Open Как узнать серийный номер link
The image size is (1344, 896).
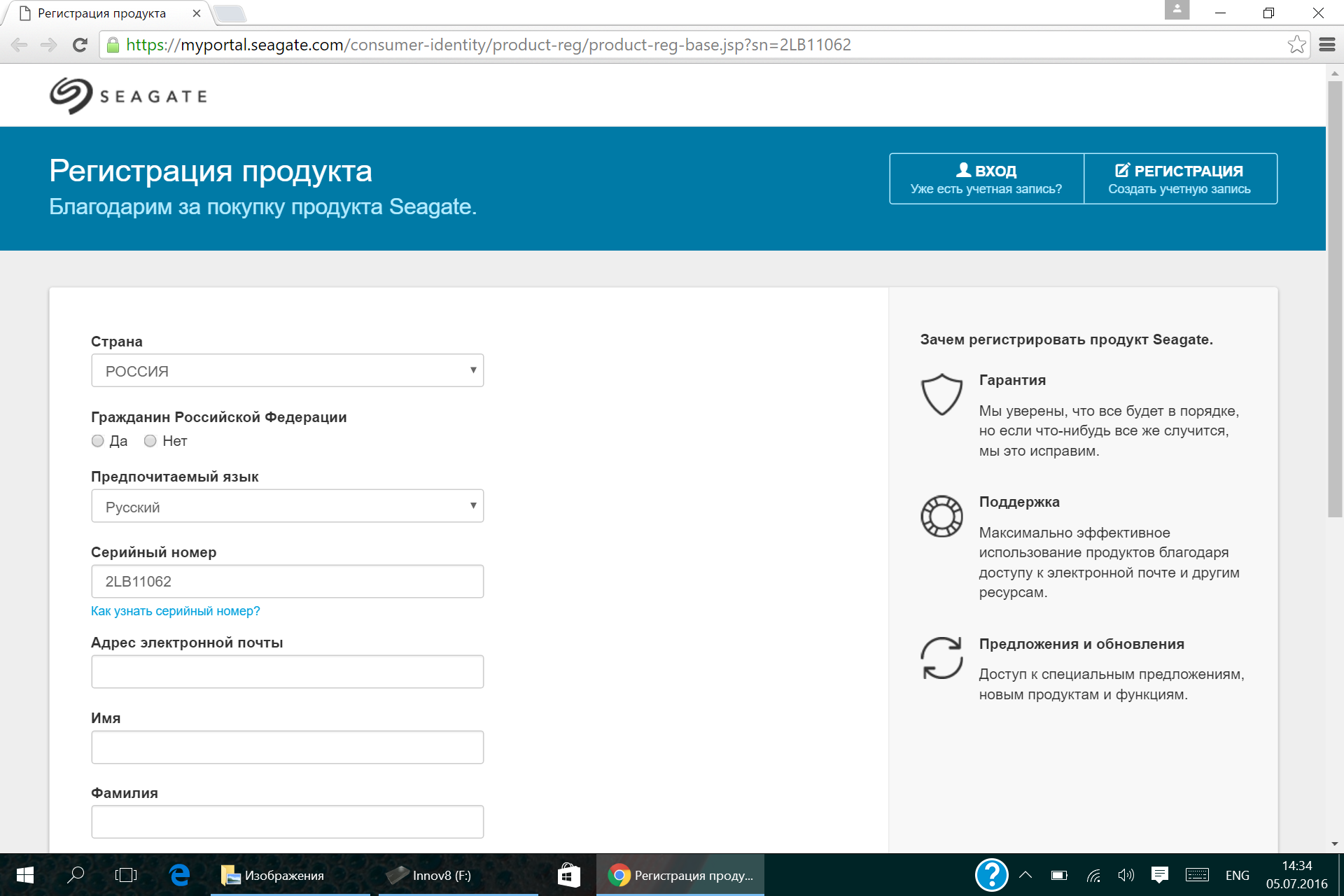pos(175,611)
